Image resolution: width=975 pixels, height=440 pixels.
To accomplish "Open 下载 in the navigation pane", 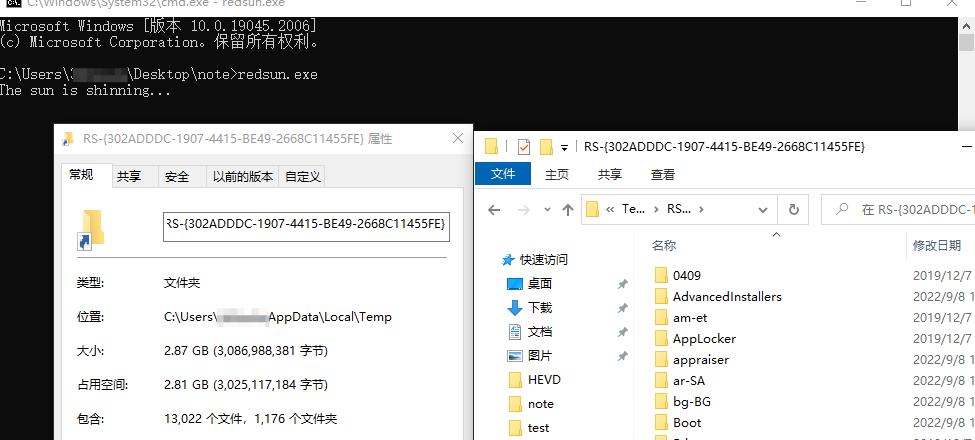I will [x=540, y=308].
